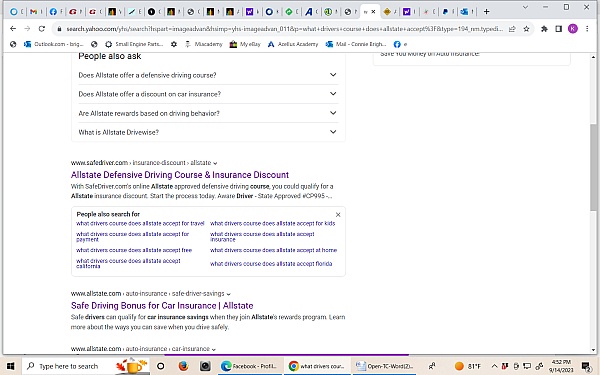Screen dimensions: 600x375
Task: Open the Small Engine Parts bookmark
Action: (134, 44)
